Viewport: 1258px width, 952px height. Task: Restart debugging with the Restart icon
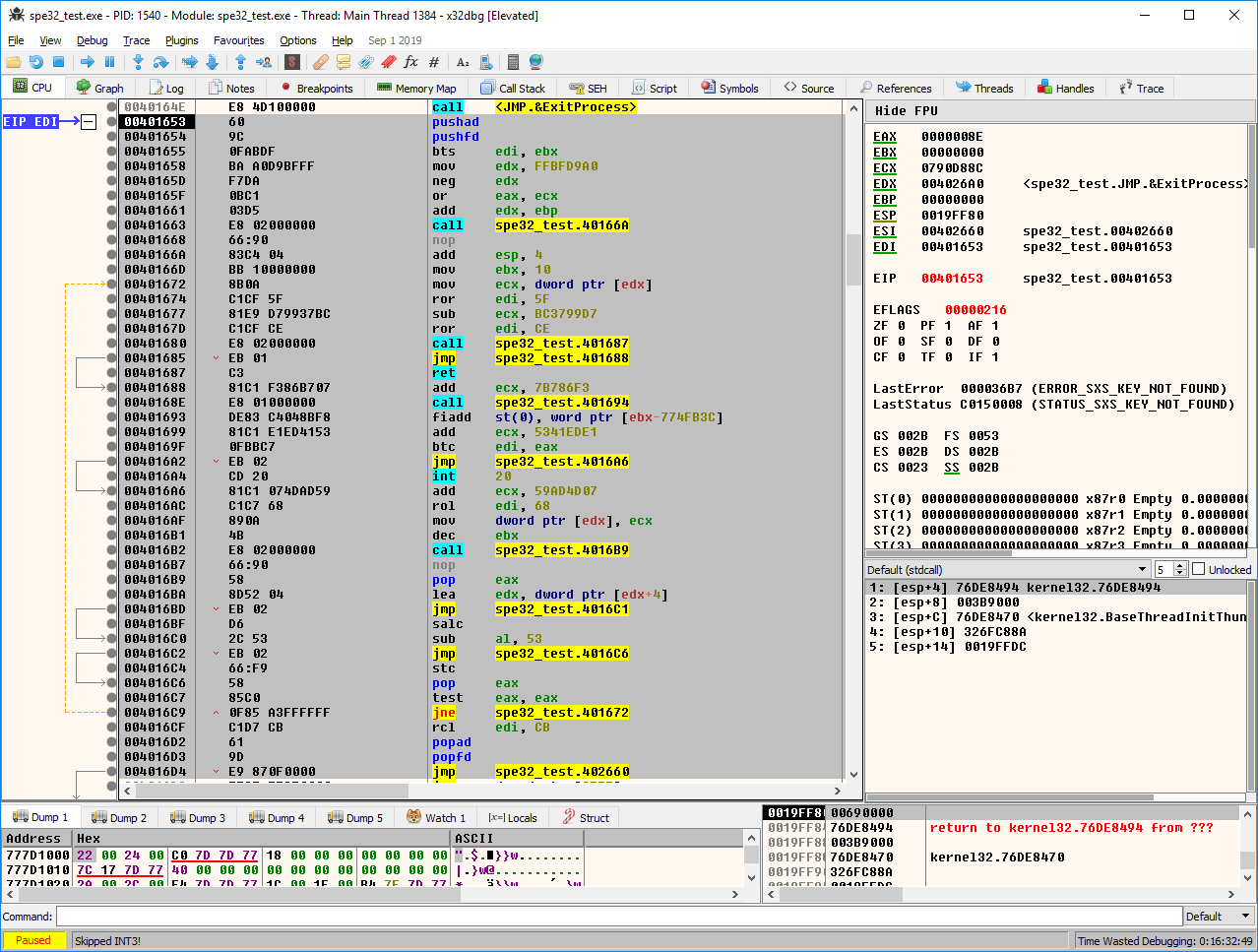35,62
